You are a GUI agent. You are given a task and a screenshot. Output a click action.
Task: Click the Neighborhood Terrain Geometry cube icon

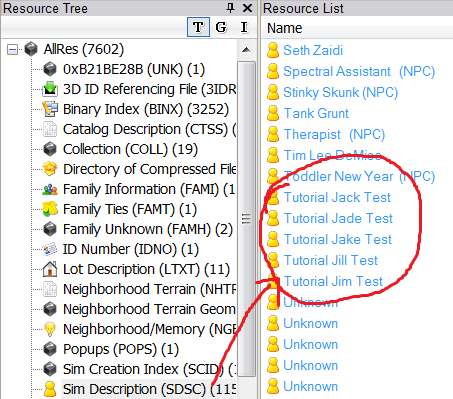coord(50,309)
